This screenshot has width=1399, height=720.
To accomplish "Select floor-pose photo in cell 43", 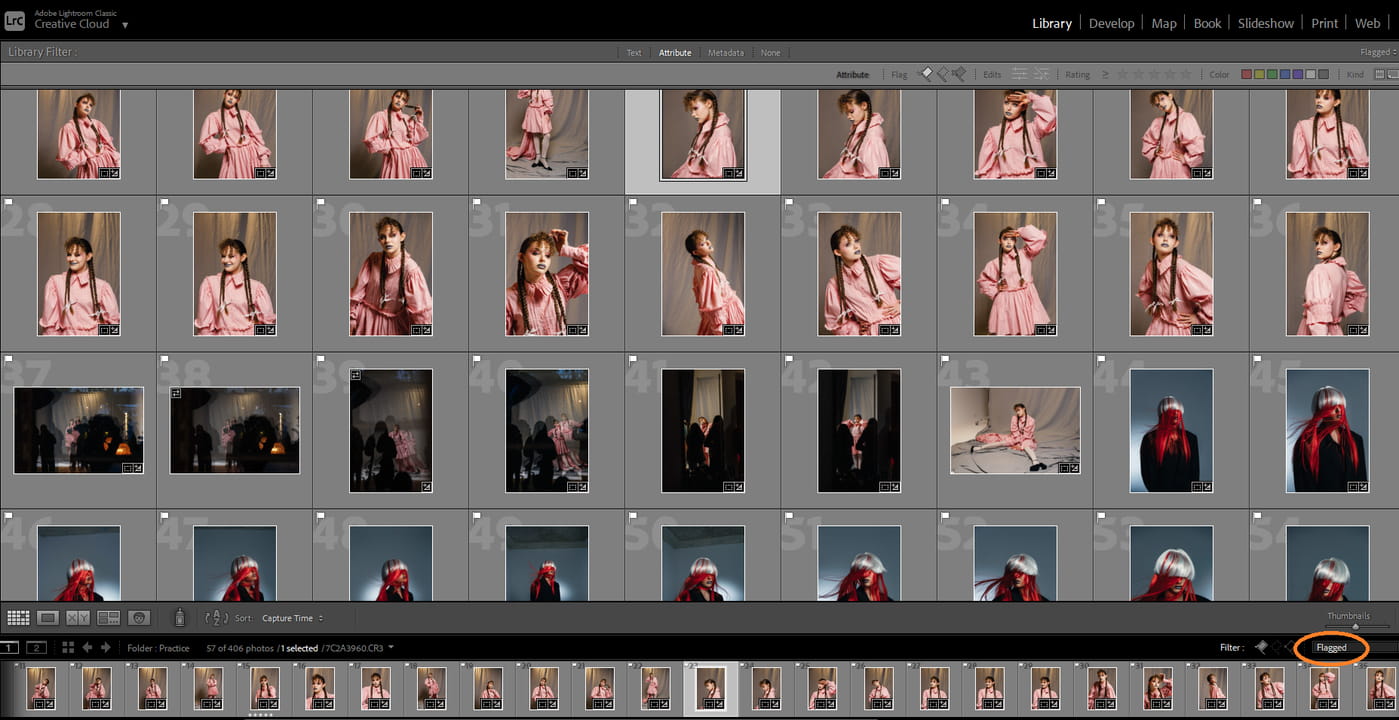I will point(1015,430).
